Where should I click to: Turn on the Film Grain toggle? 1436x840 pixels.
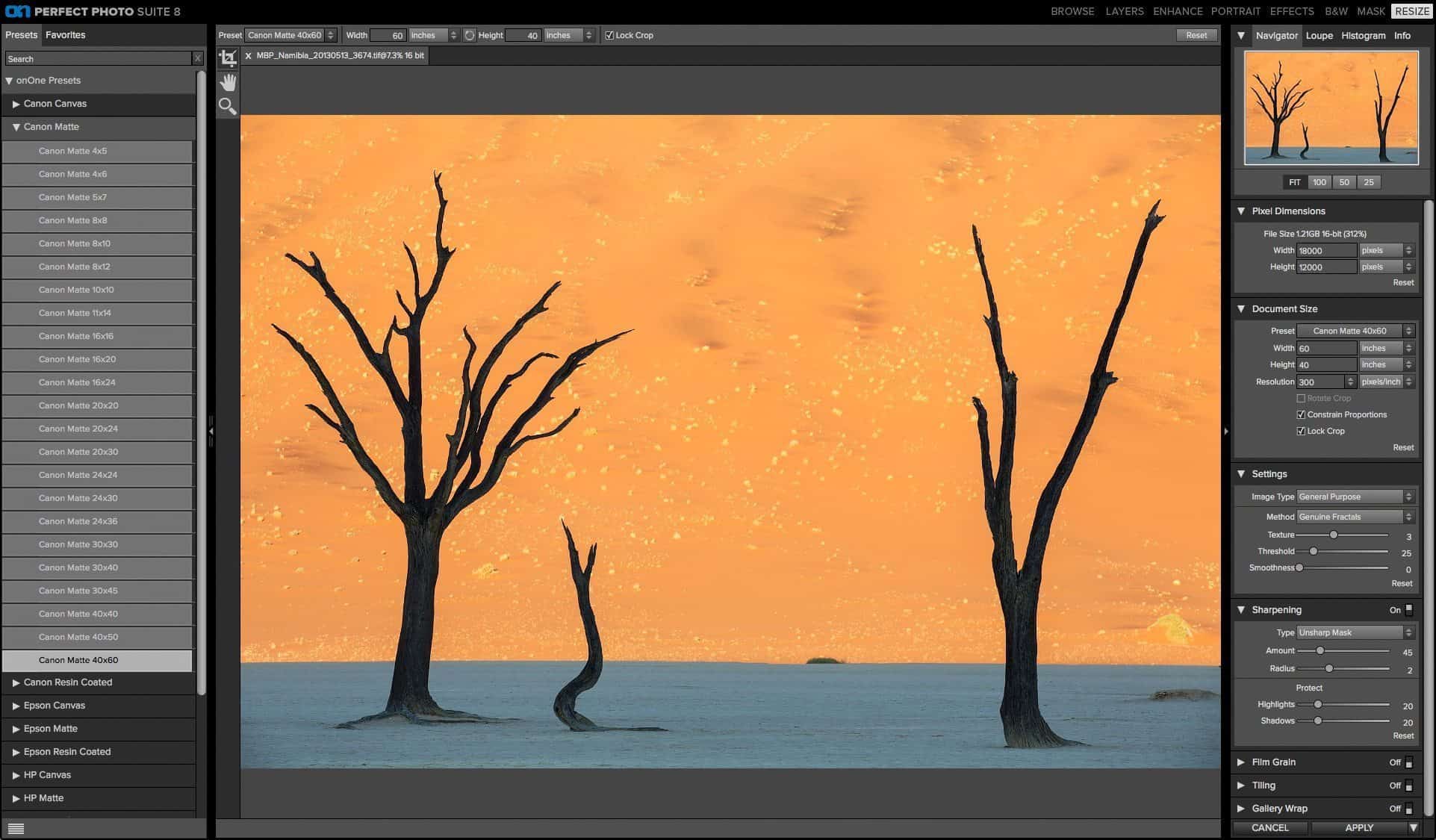coord(1408,762)
